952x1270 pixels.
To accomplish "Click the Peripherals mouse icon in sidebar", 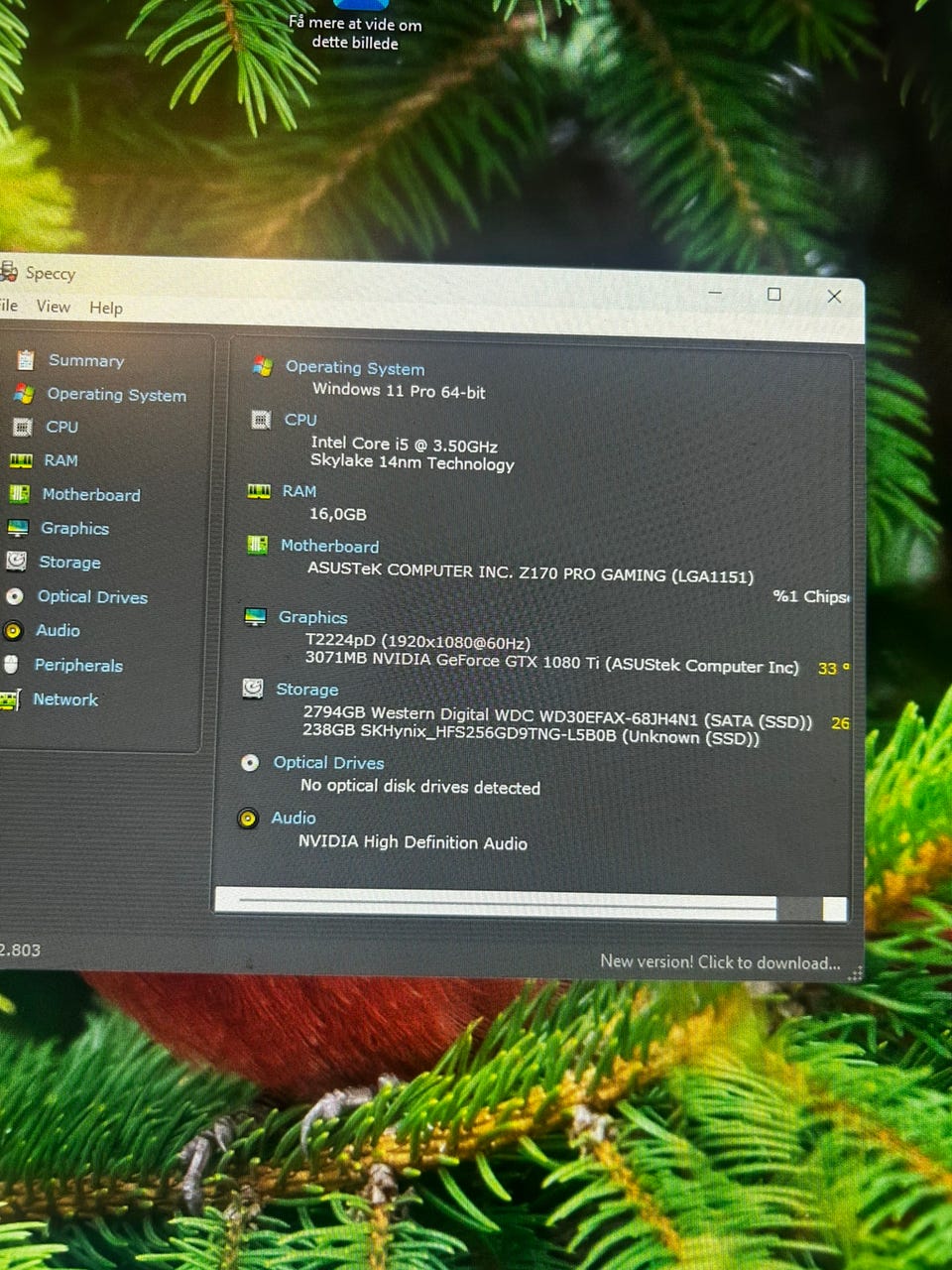I will pyautogui.click(x=11, y=665).
